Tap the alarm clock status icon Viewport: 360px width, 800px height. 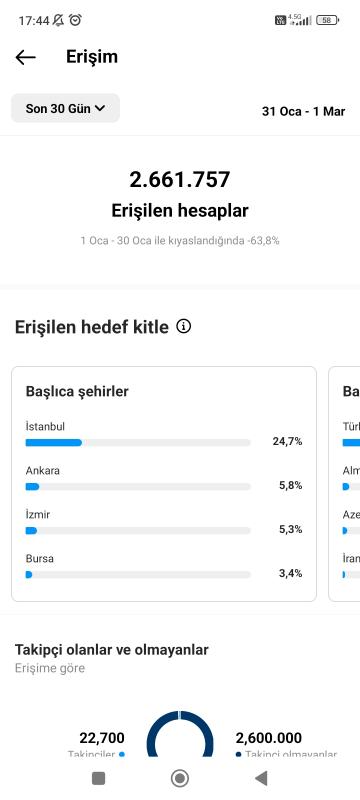[75, 20]
